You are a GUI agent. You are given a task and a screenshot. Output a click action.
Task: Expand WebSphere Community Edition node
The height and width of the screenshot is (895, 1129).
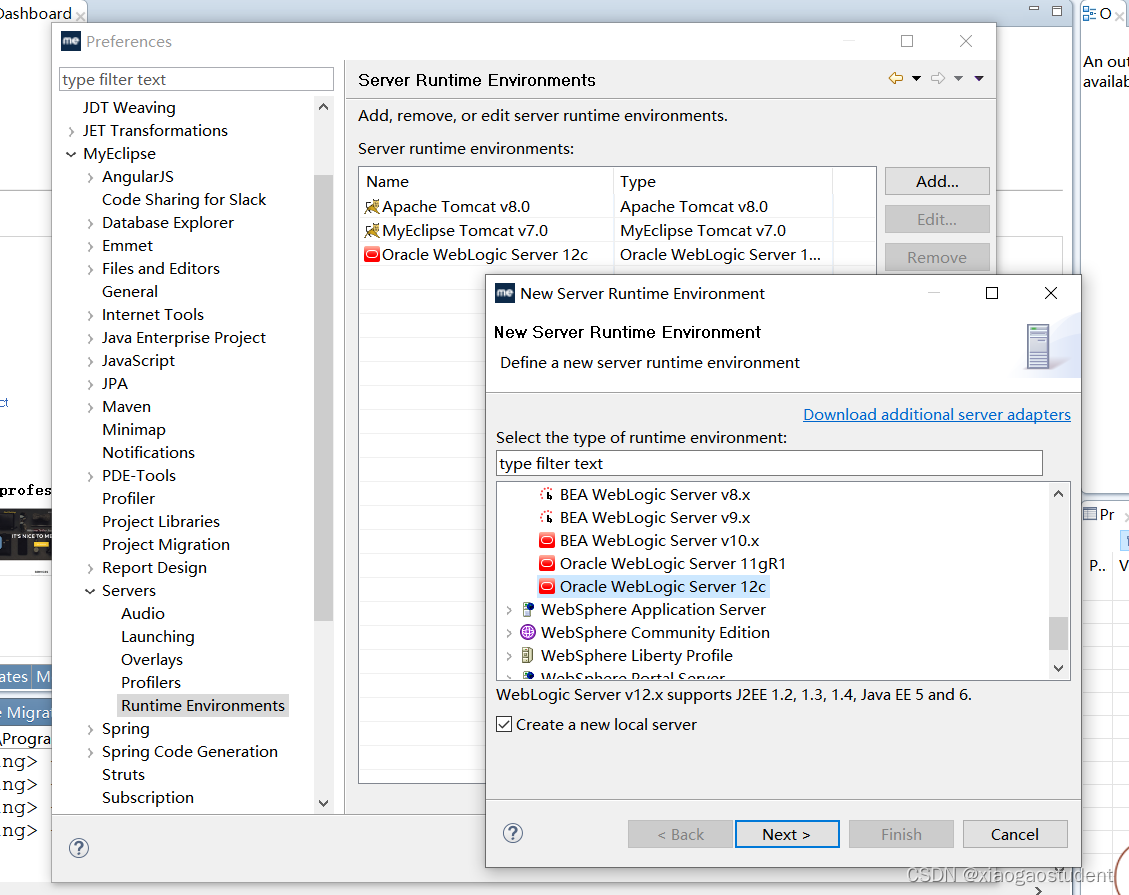[509, 633]
